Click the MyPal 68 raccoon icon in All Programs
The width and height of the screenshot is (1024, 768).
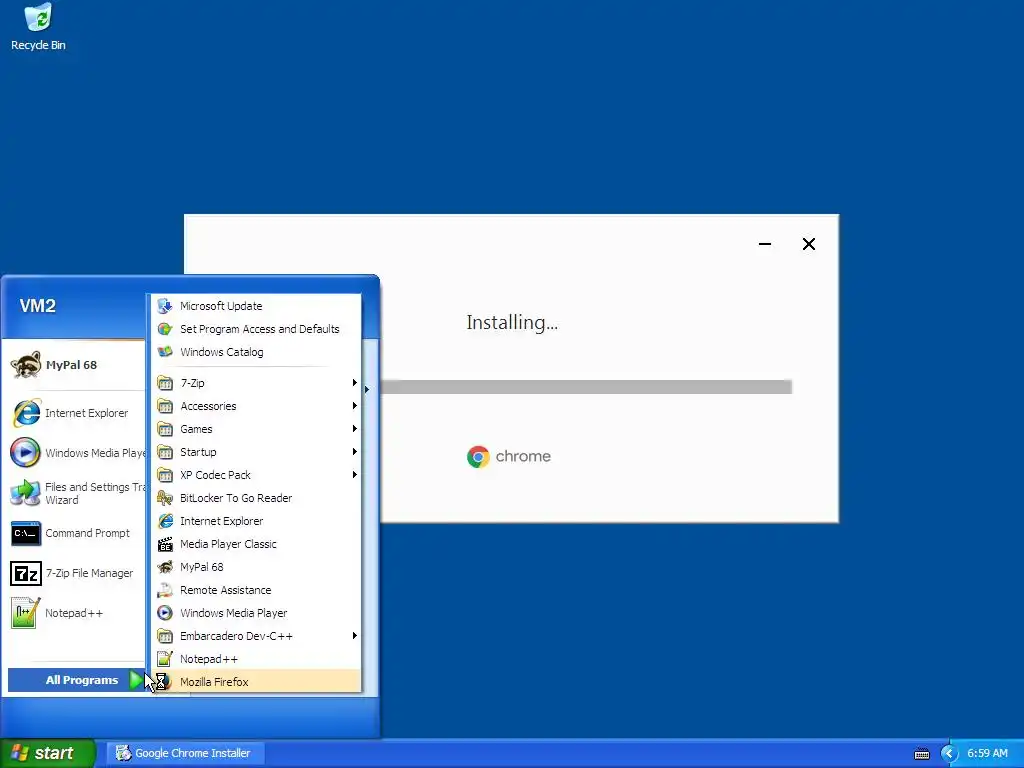coord(165,567)
